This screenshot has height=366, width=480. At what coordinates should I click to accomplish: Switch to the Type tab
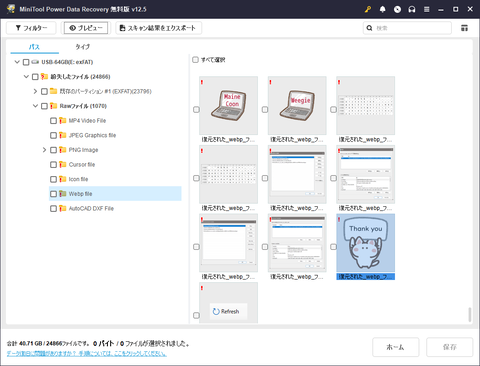click(x=83, y=47)
